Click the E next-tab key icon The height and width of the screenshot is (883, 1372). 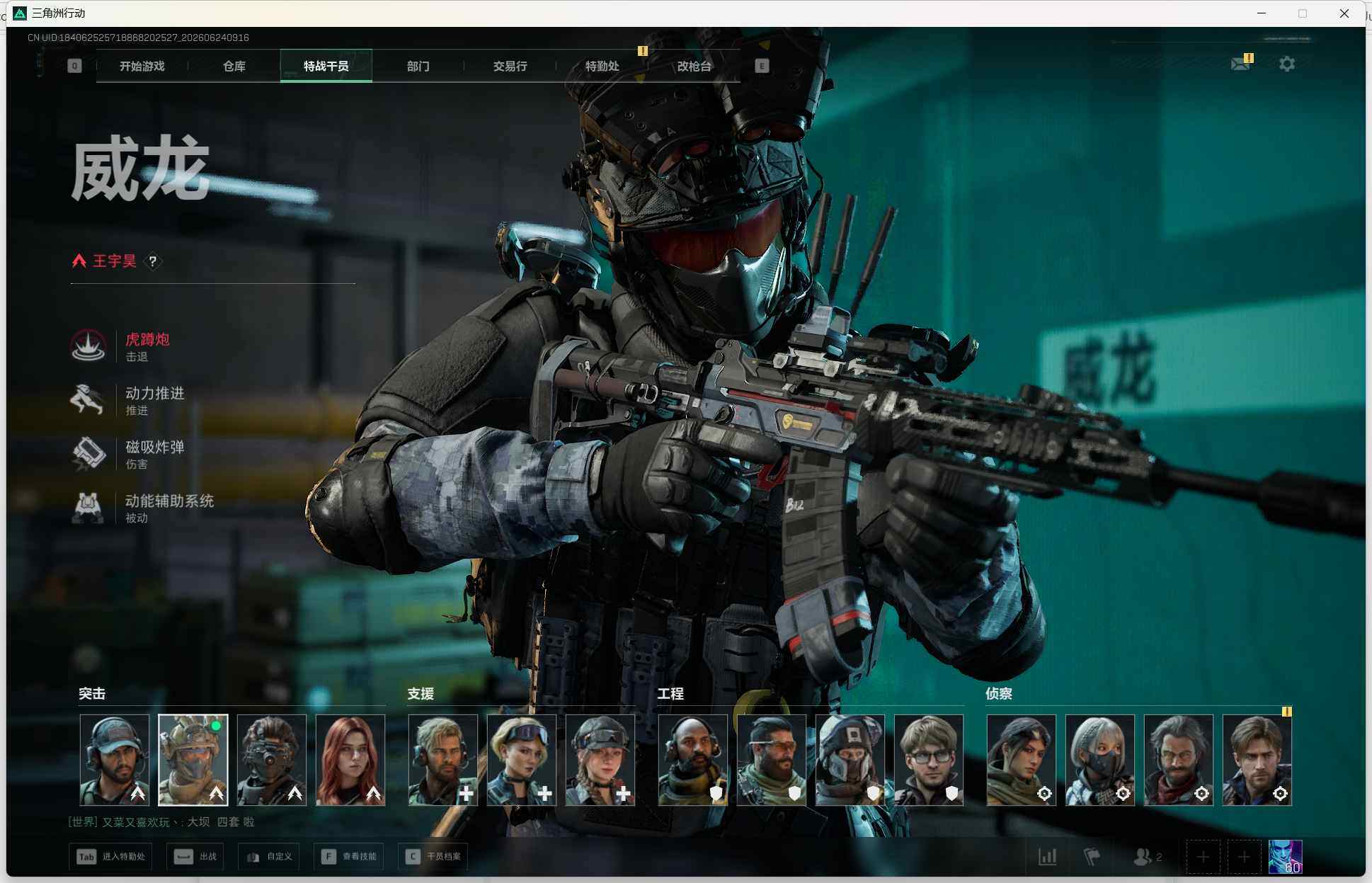(762, 66)
